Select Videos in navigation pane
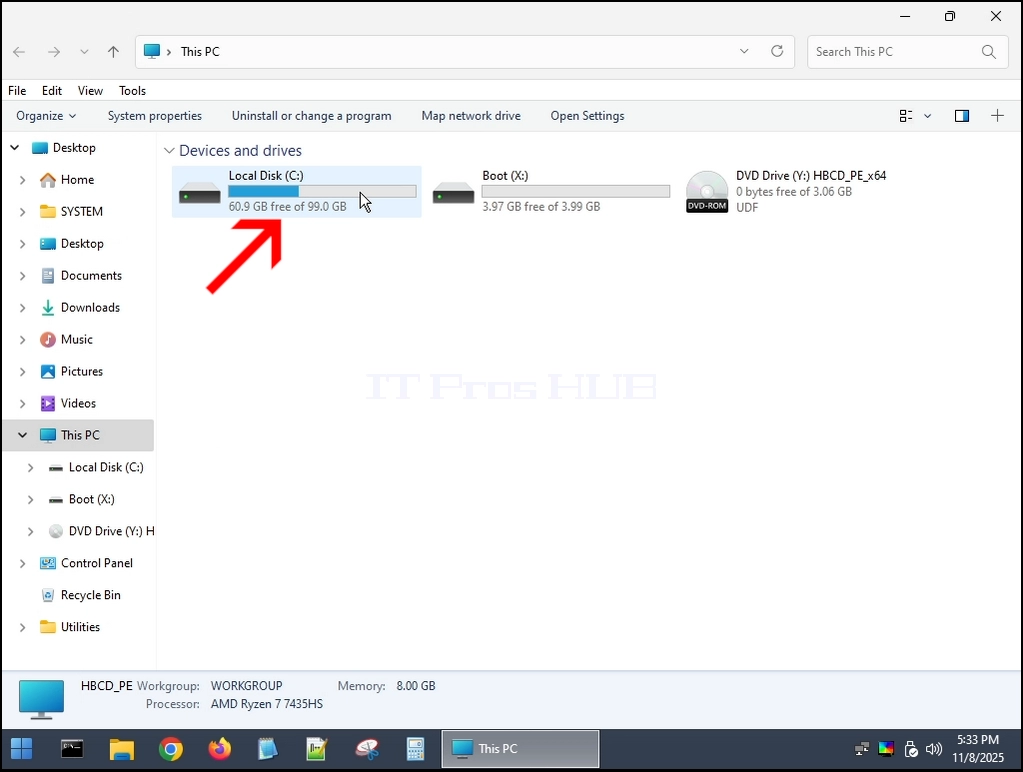The image size is (1023, 772). point(78,403)
